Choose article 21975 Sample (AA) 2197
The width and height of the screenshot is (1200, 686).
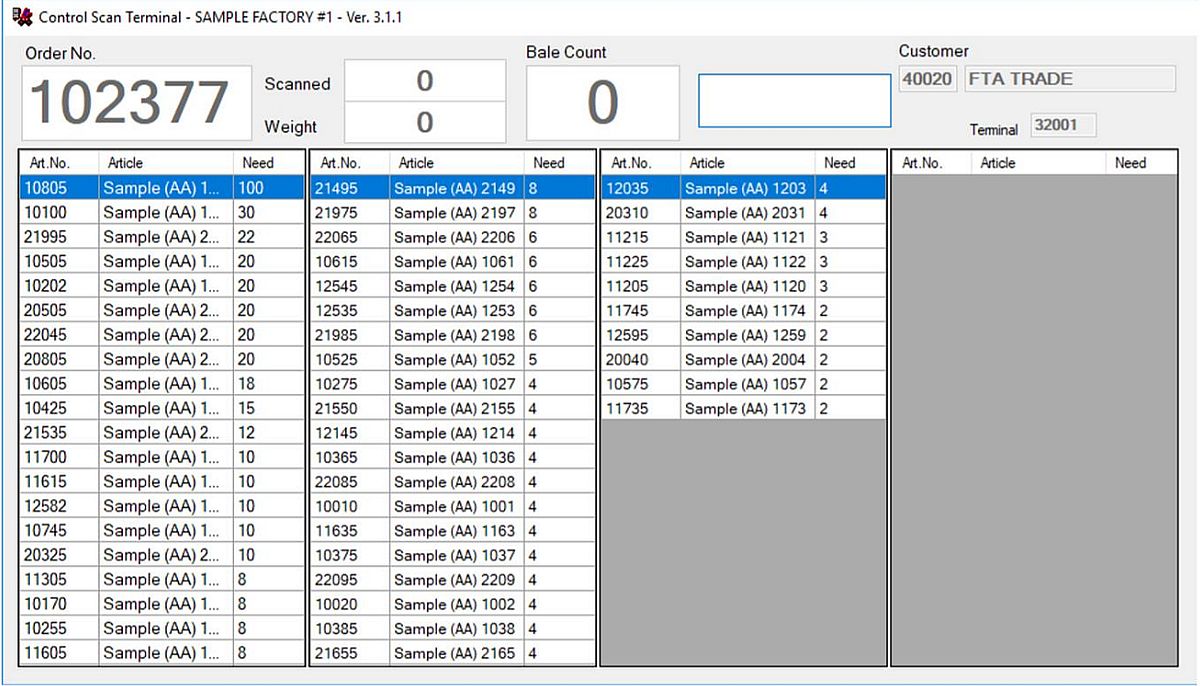point(452,213)
